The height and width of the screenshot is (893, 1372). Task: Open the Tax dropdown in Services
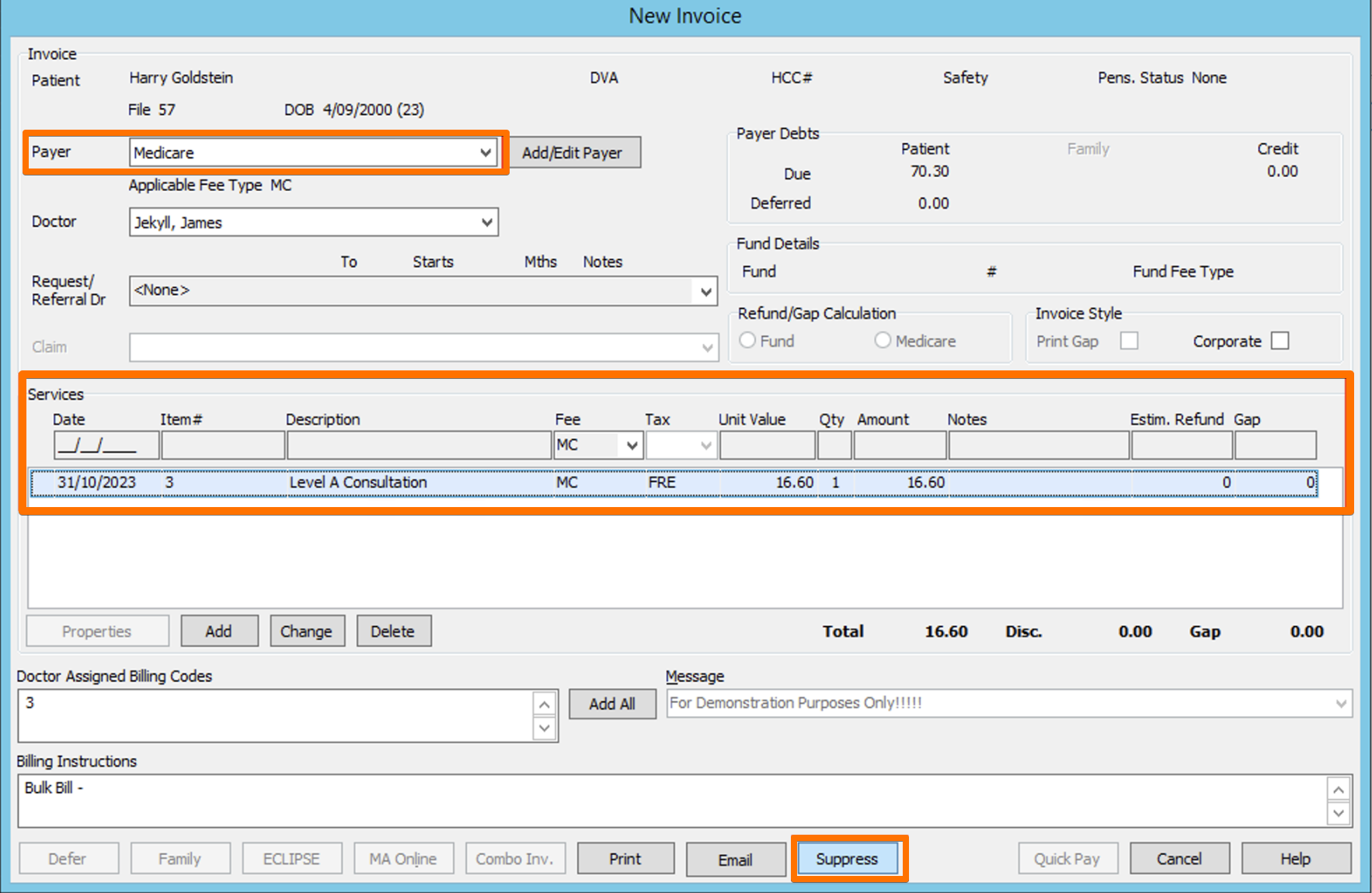pyautogui.click(x=681, y=446)
